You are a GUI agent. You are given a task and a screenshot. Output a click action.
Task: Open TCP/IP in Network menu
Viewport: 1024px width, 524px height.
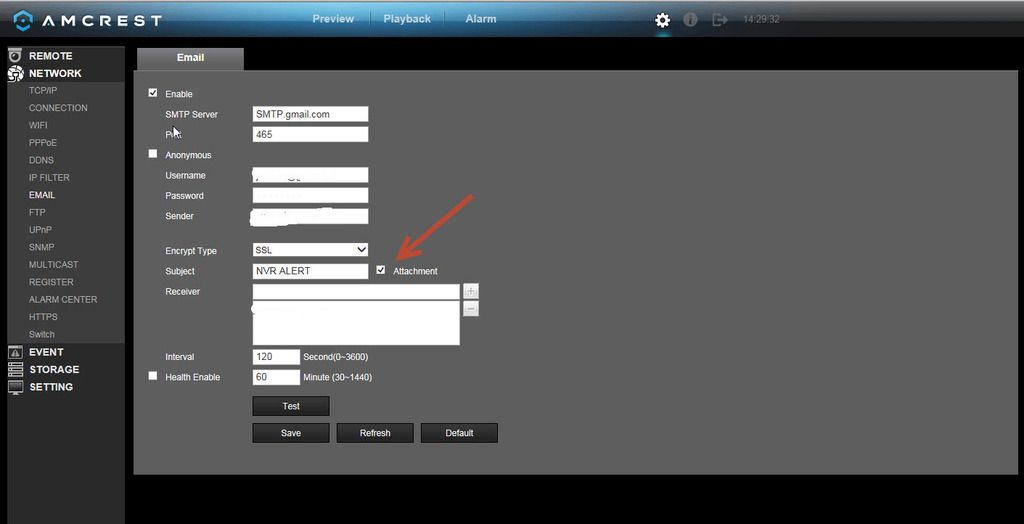[x=42, y=91]
